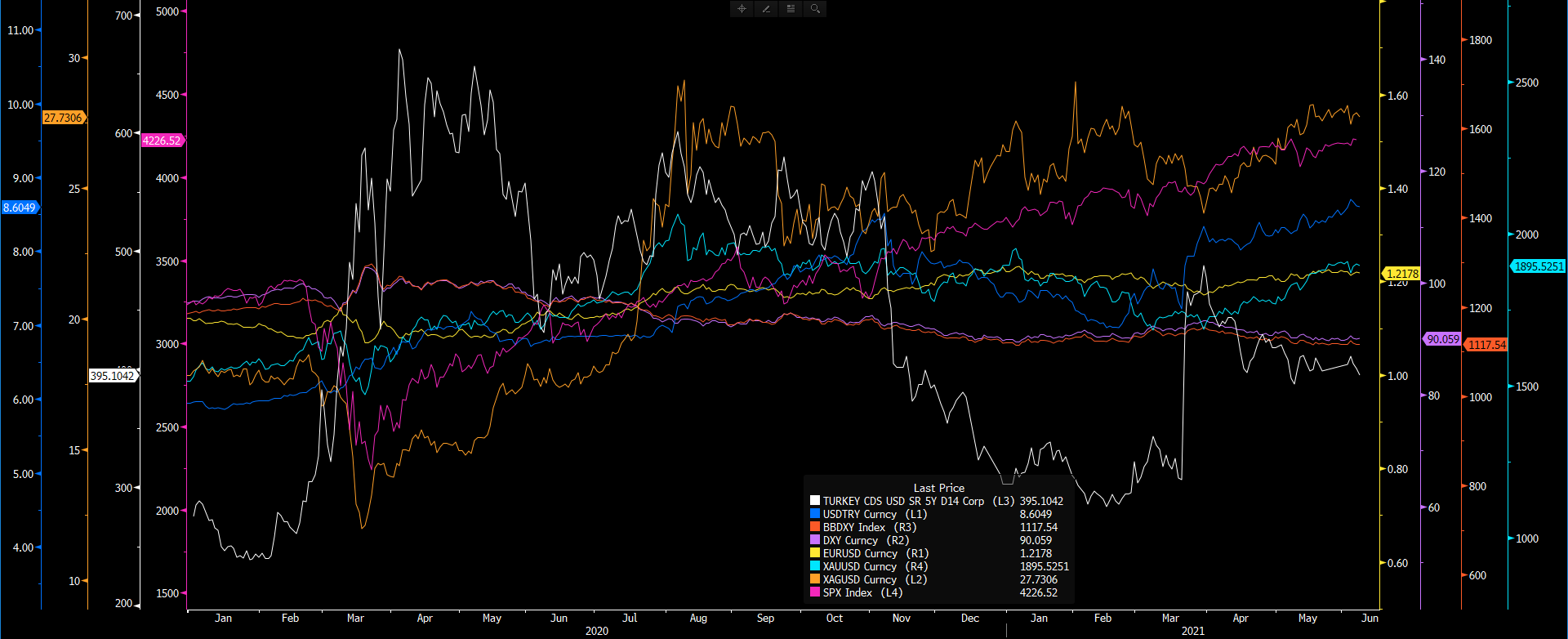
Task: Click the 2020 year label on time axis
Action: (597, 631)
